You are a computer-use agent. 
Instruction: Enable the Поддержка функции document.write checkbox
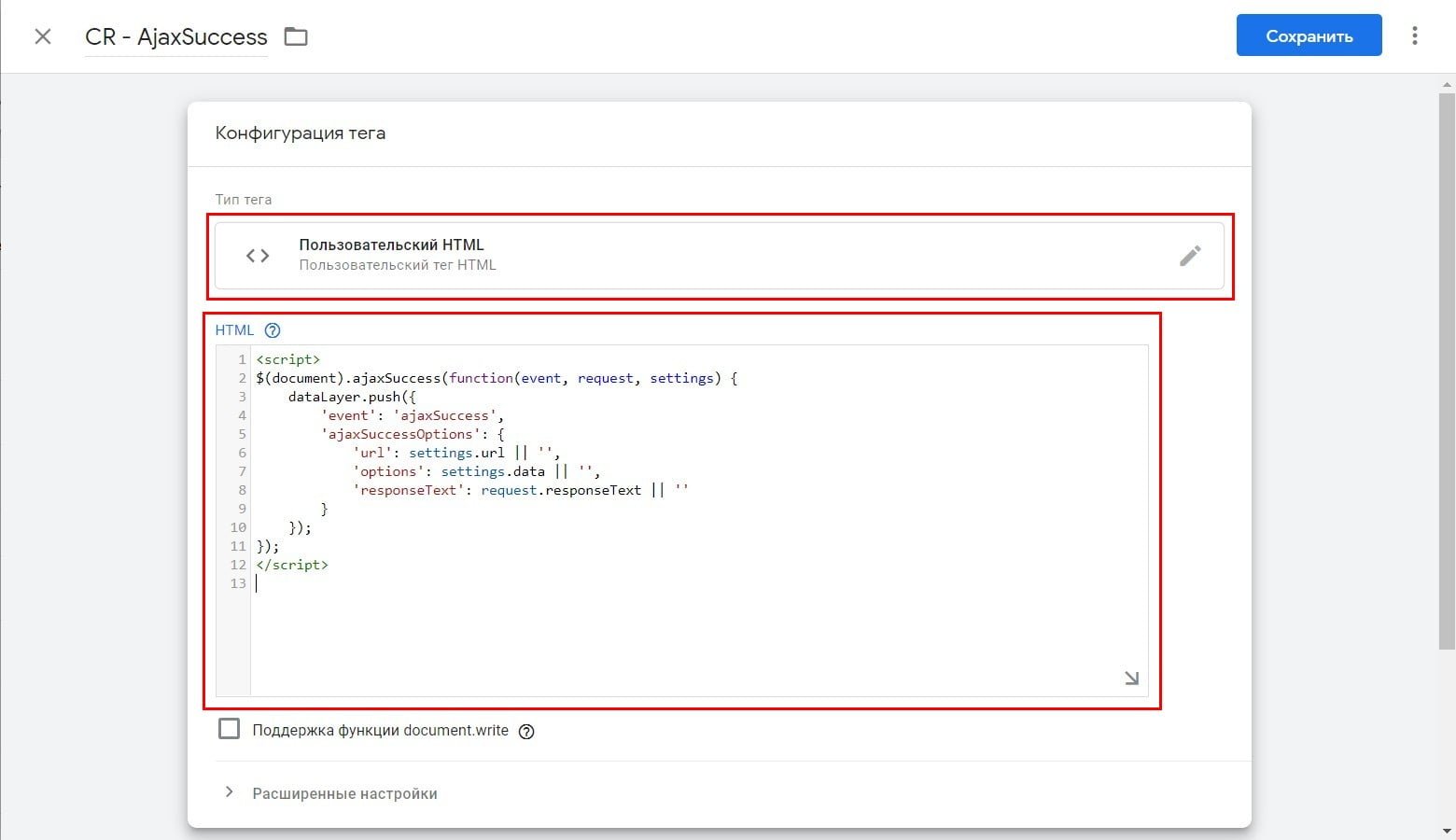(x=229, y=729)
